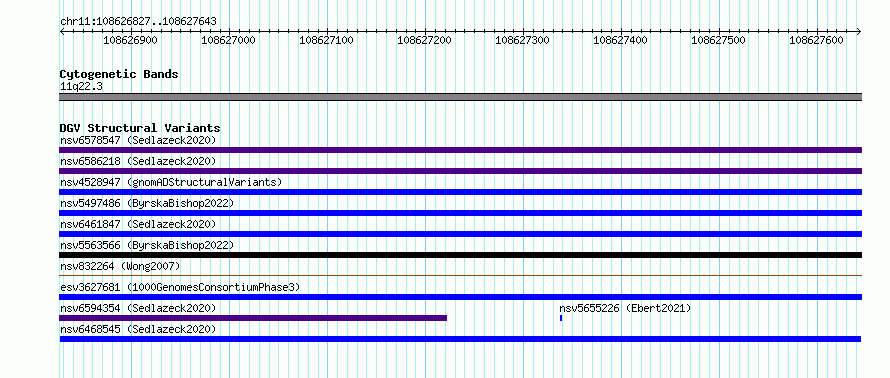Open nsv5563566 (ByrskaBishop2022) entry
This screenshot has width=890, height=378.
(x=147, y=245)
